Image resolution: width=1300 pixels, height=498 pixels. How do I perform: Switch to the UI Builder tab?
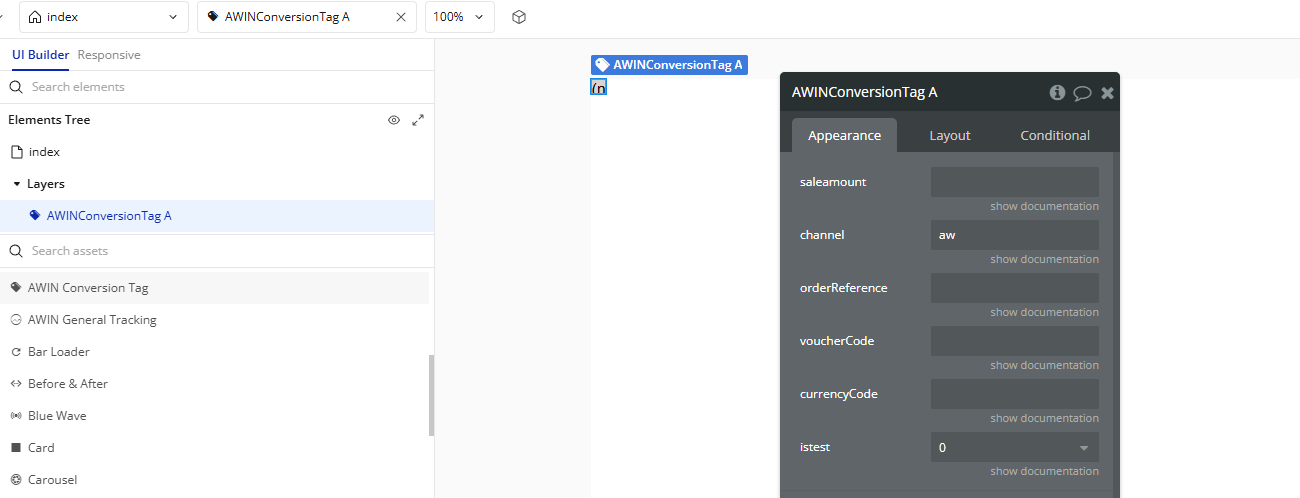click(41, 55)
